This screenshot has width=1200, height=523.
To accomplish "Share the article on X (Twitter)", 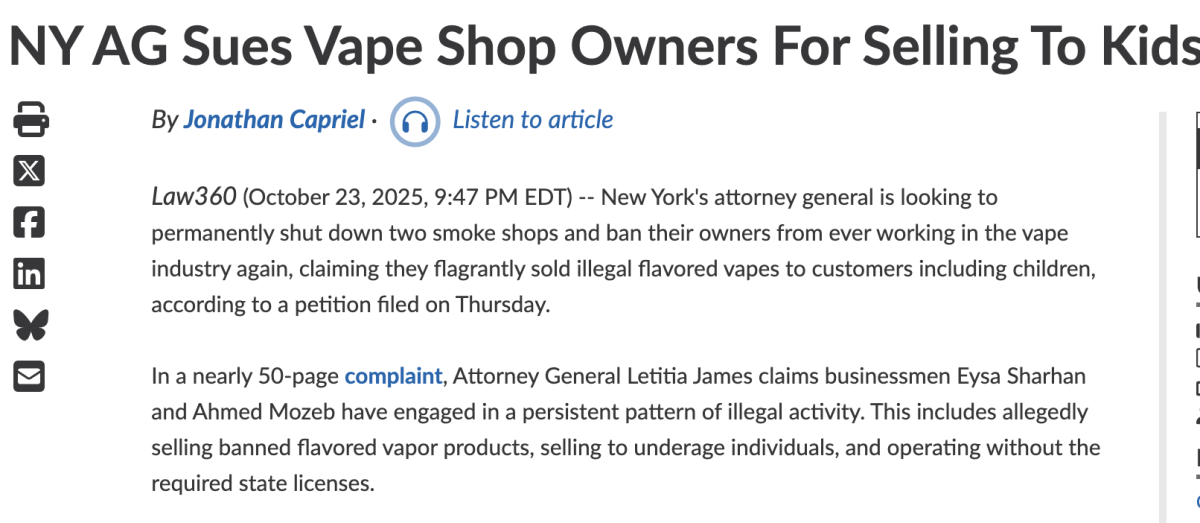I will [30, 170].
